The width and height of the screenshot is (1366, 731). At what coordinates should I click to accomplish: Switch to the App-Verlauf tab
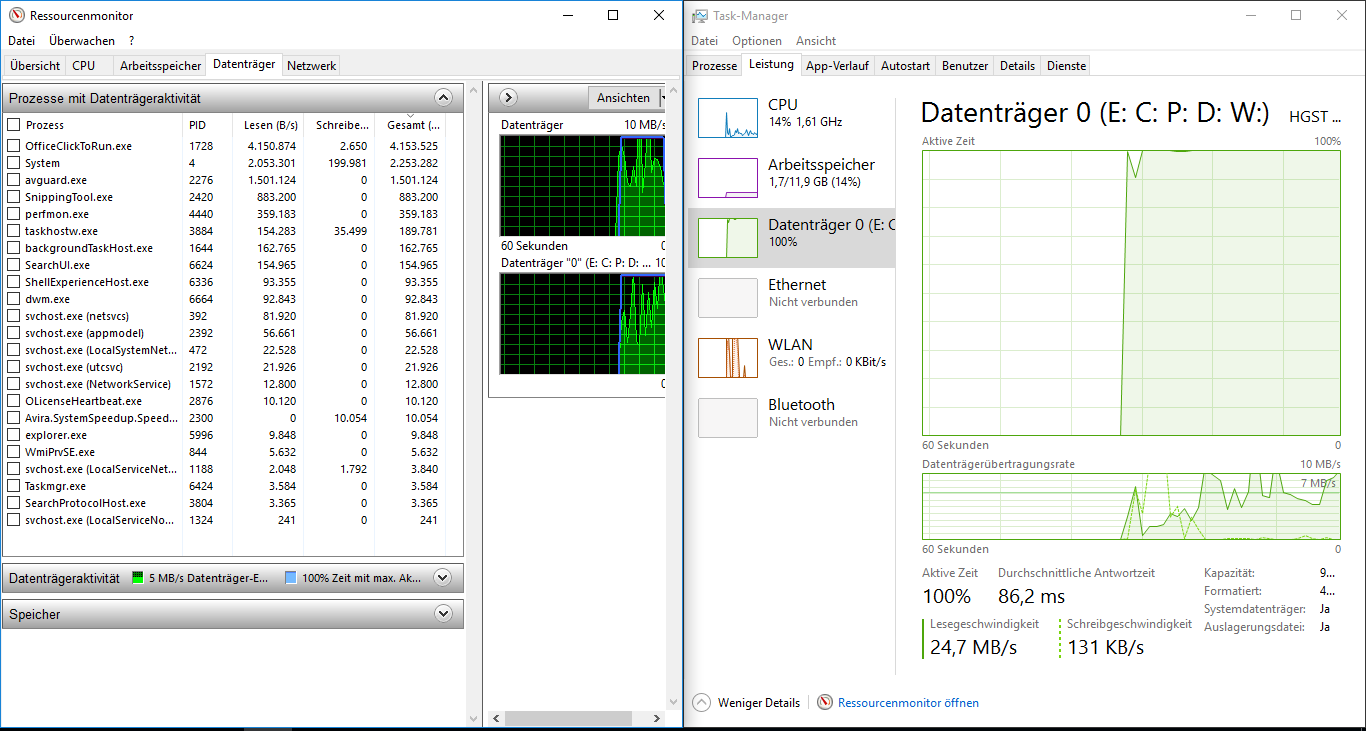click(837, 65)
